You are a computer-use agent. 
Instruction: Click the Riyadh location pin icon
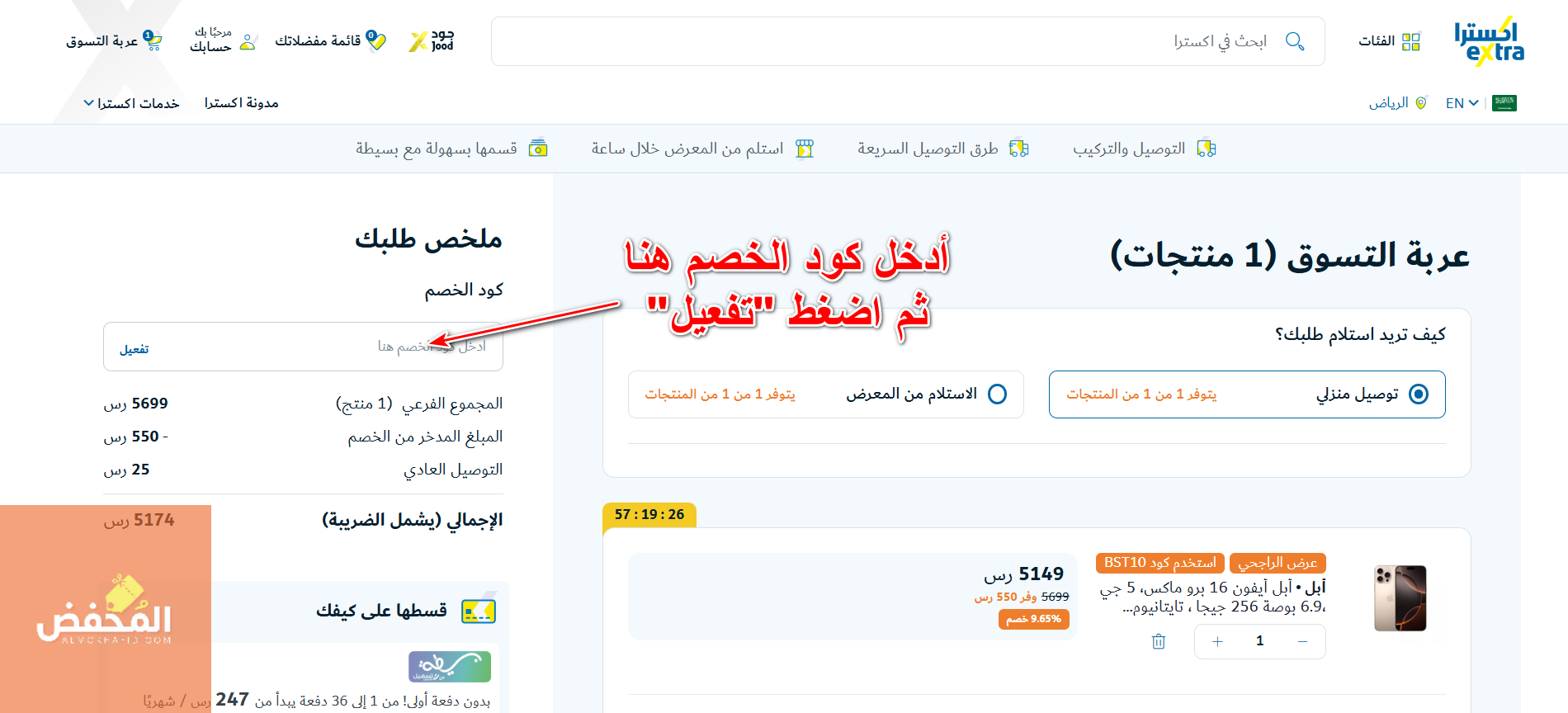(1421, 103)
